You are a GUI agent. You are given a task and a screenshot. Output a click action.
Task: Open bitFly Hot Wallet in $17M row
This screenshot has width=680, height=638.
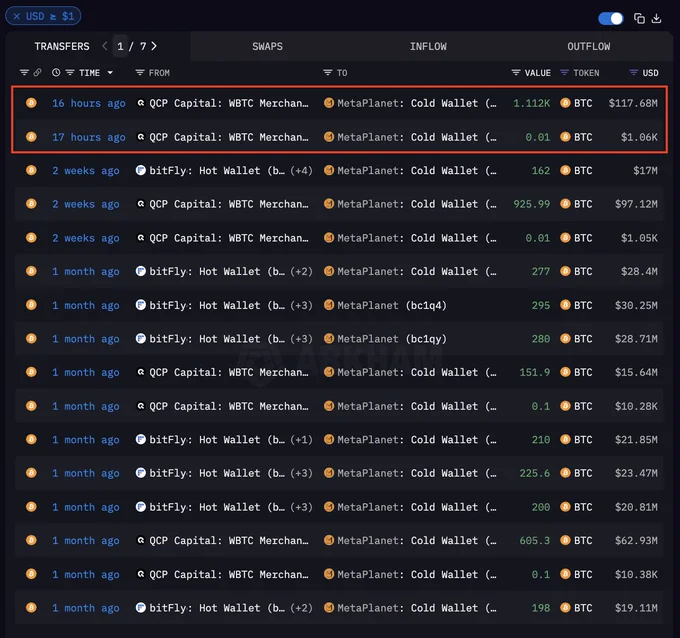pos(217,170)
